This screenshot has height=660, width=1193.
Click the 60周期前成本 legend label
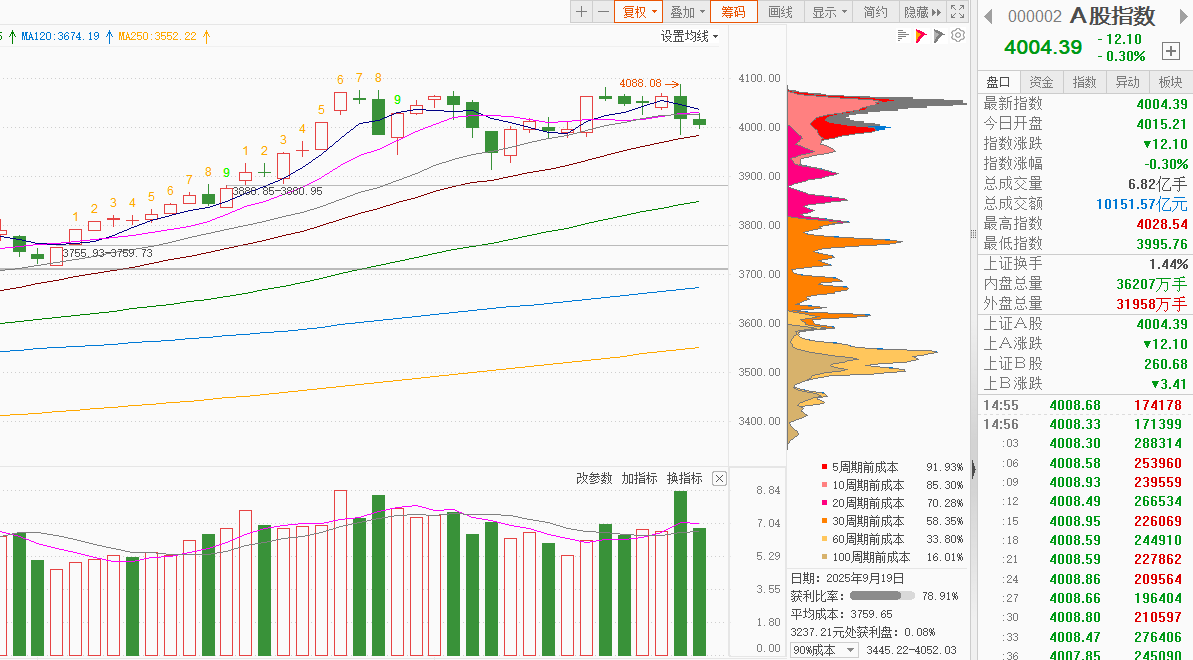click(x=868, y=539)
